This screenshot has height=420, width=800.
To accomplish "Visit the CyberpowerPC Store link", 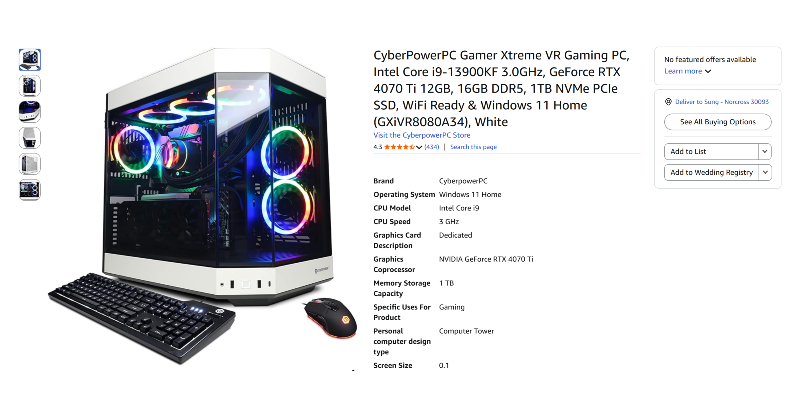I will 421,135.
